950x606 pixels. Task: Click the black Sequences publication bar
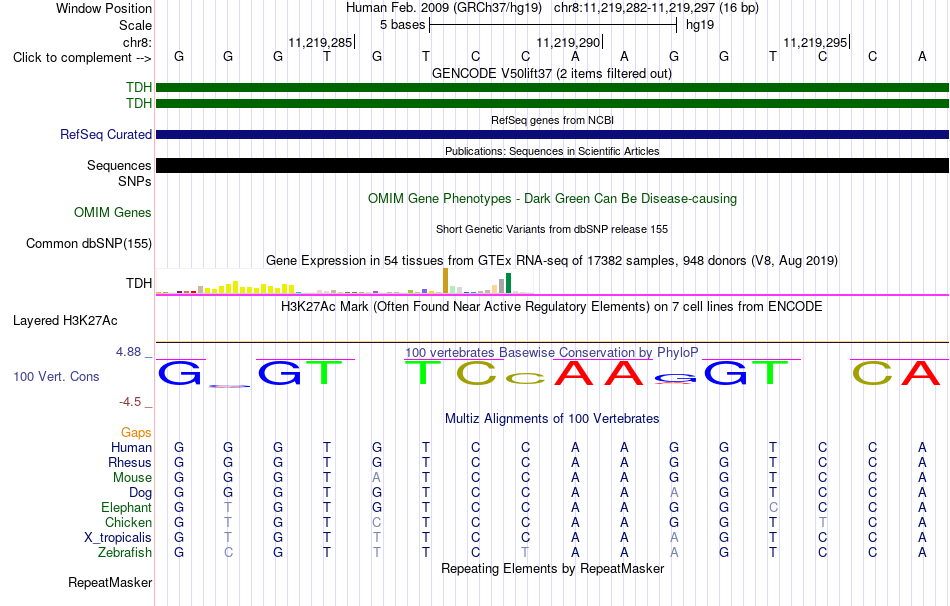pos(552,165)
